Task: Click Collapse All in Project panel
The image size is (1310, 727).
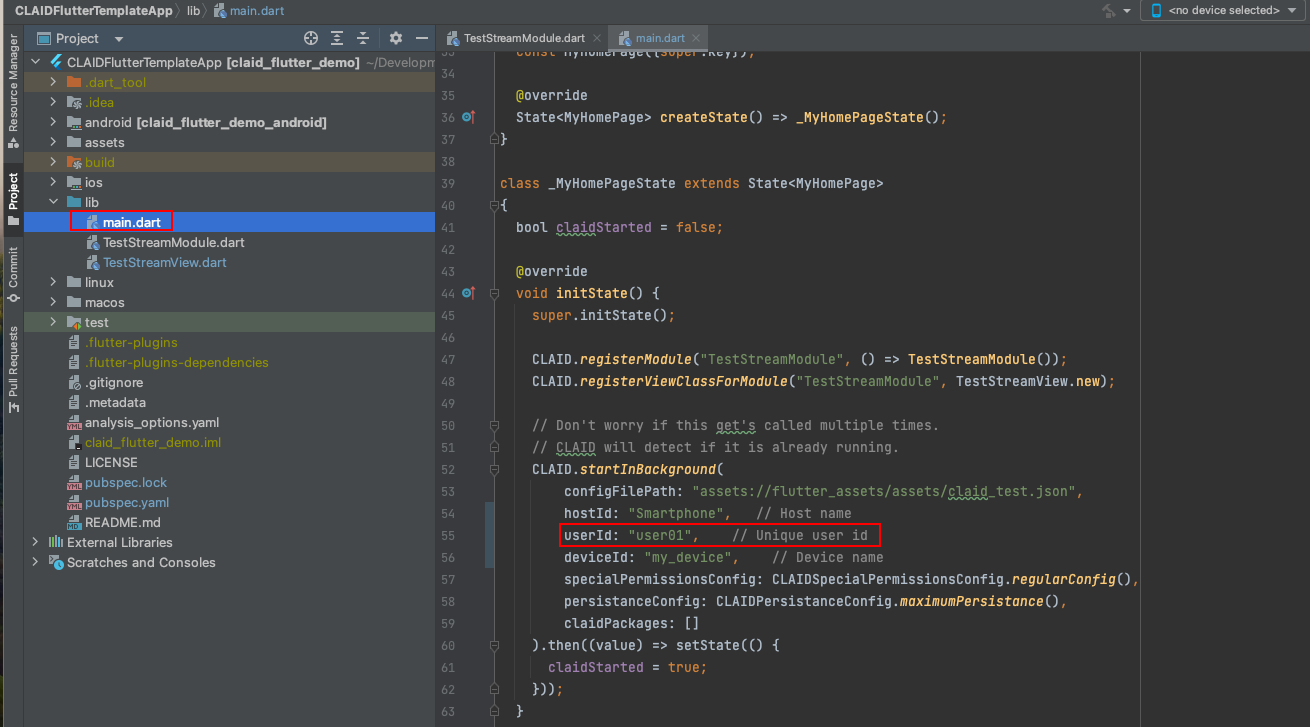Action: point(363,38)
